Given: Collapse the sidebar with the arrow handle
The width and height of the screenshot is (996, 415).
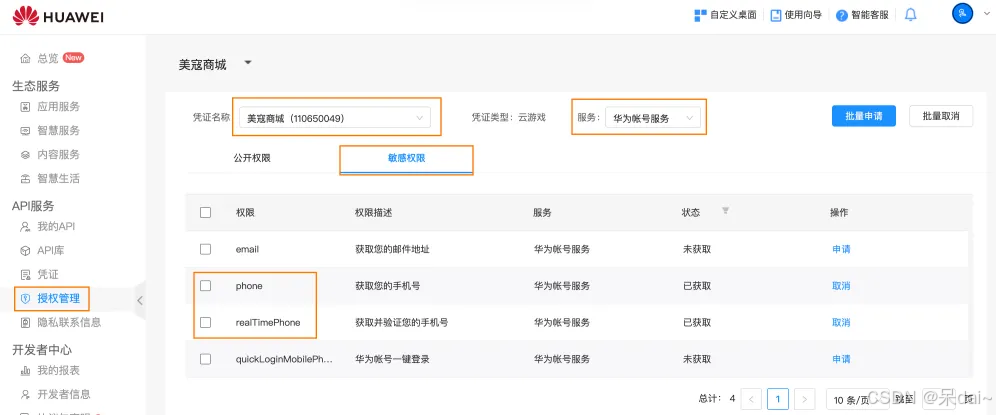Looking at the screenshot, I should pyautogui.click(x=140, y=301).
